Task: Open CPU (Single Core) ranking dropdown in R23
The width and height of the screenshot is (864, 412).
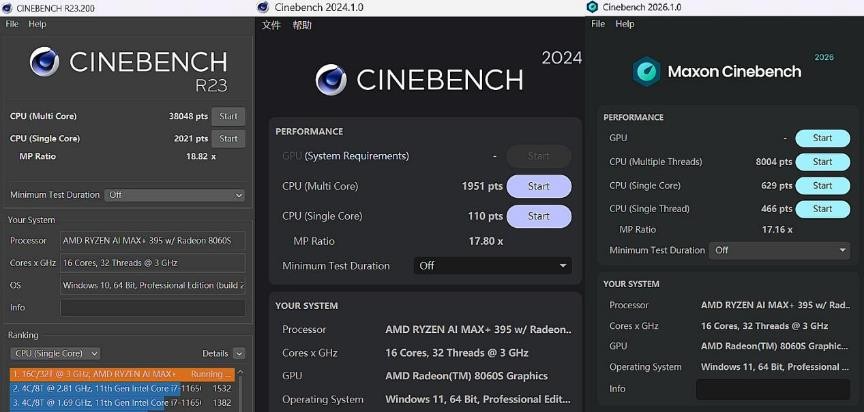Action: 55,354
